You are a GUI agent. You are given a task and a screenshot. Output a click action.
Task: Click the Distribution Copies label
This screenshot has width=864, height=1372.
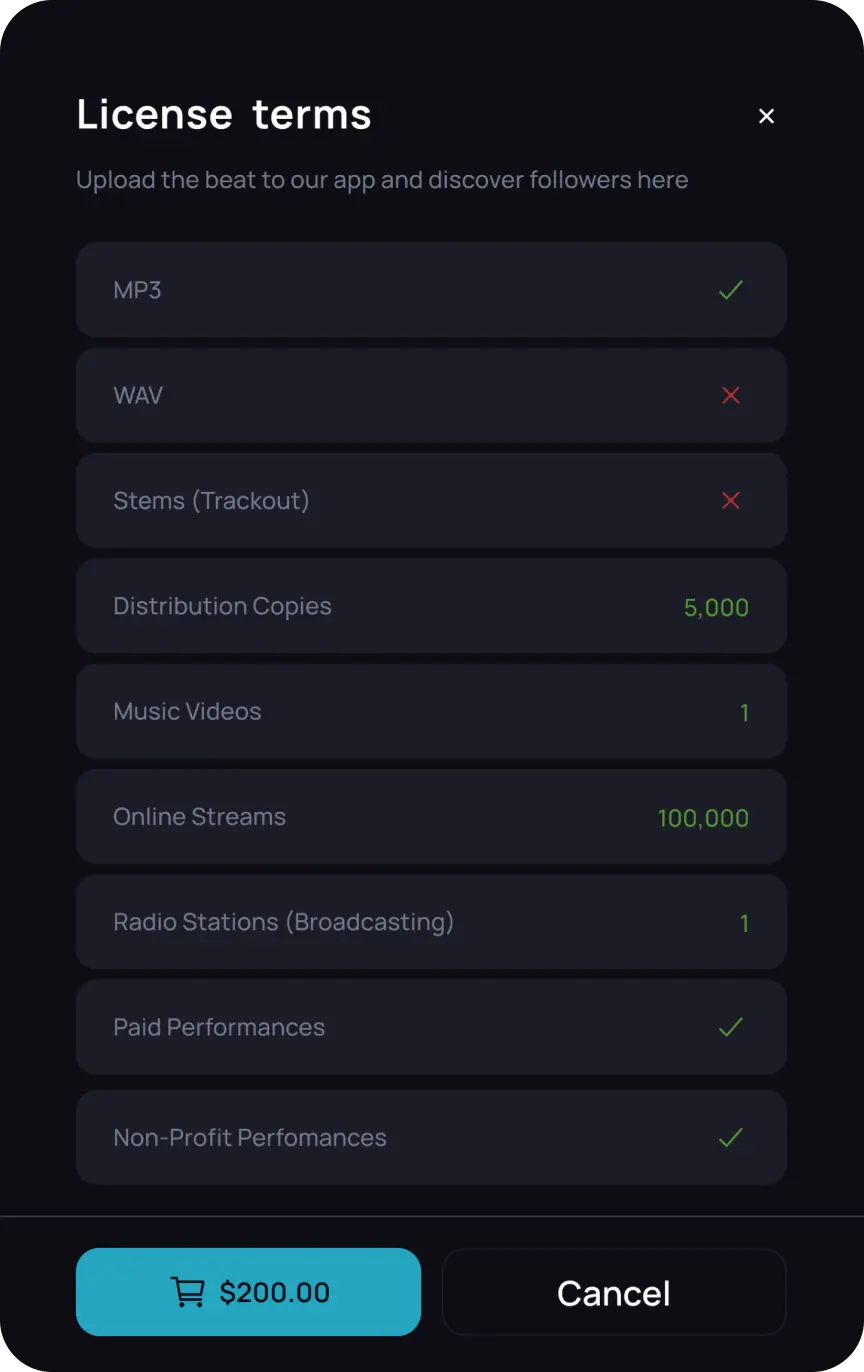[222, 606]
